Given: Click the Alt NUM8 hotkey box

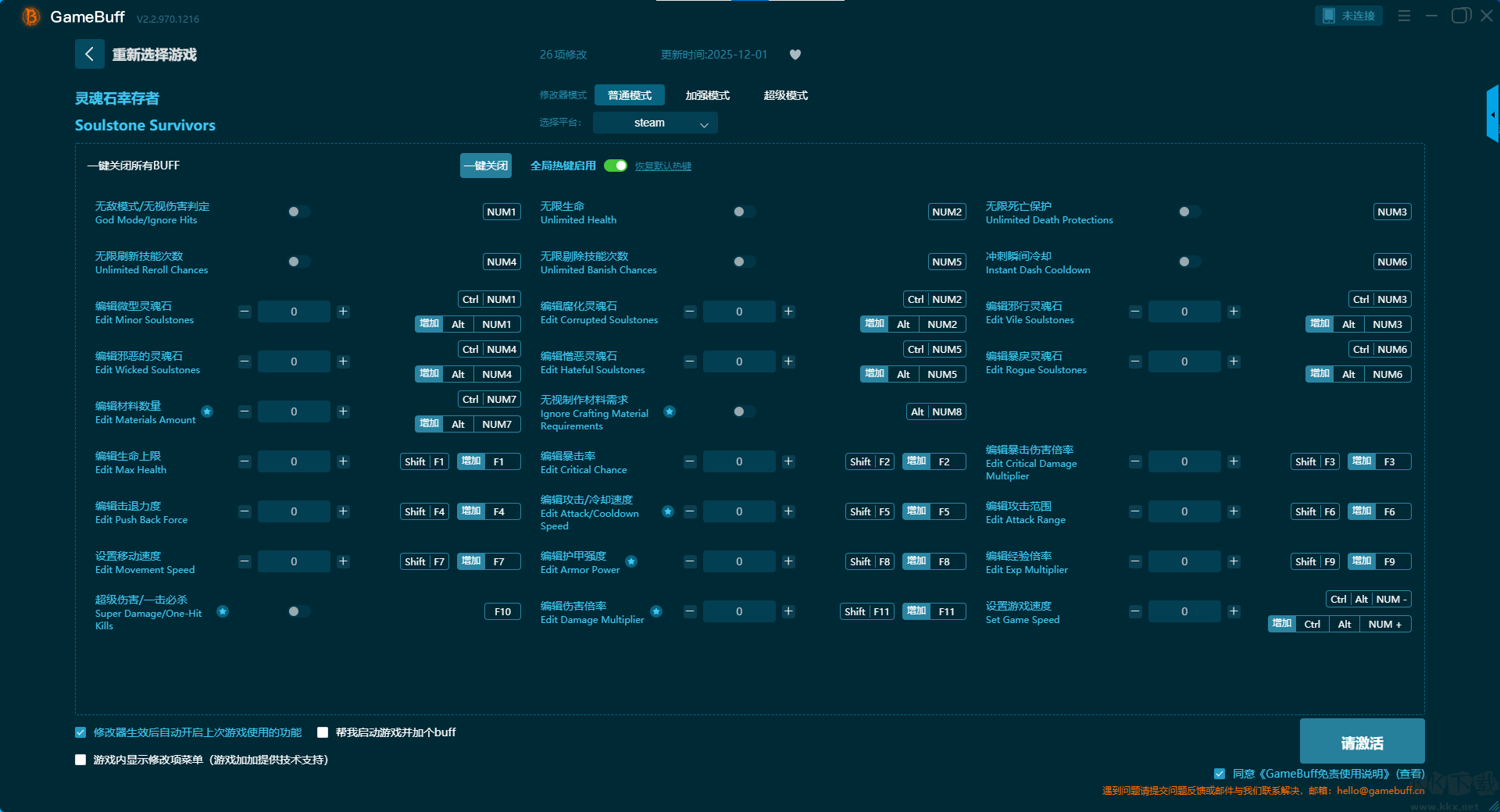Looking at the screenshot, I should (x=936, y=411).
